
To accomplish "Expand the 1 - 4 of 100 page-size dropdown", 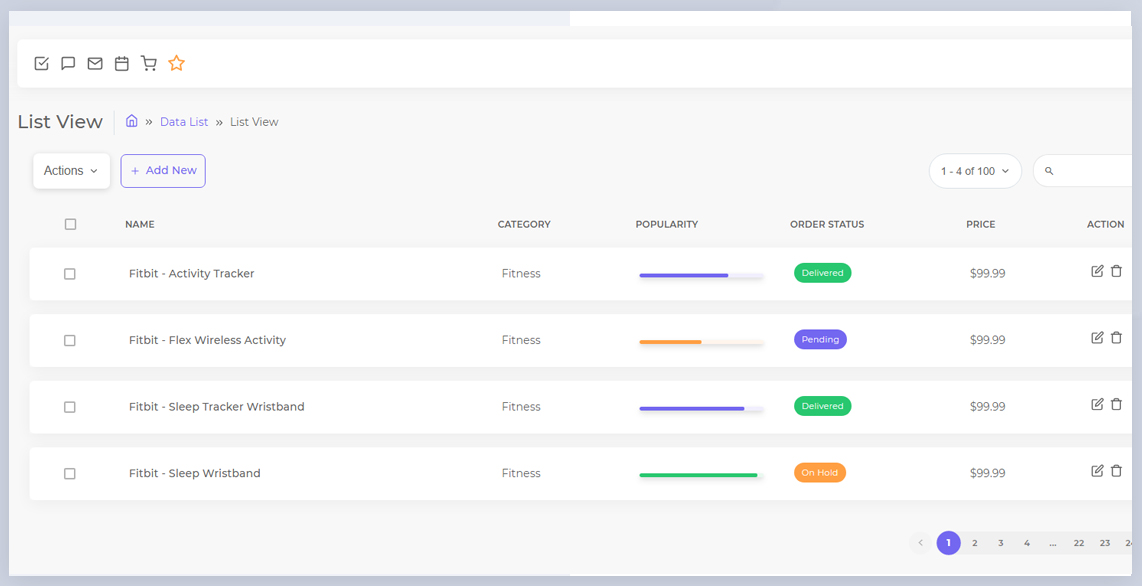I will click(x=975, y=171).
